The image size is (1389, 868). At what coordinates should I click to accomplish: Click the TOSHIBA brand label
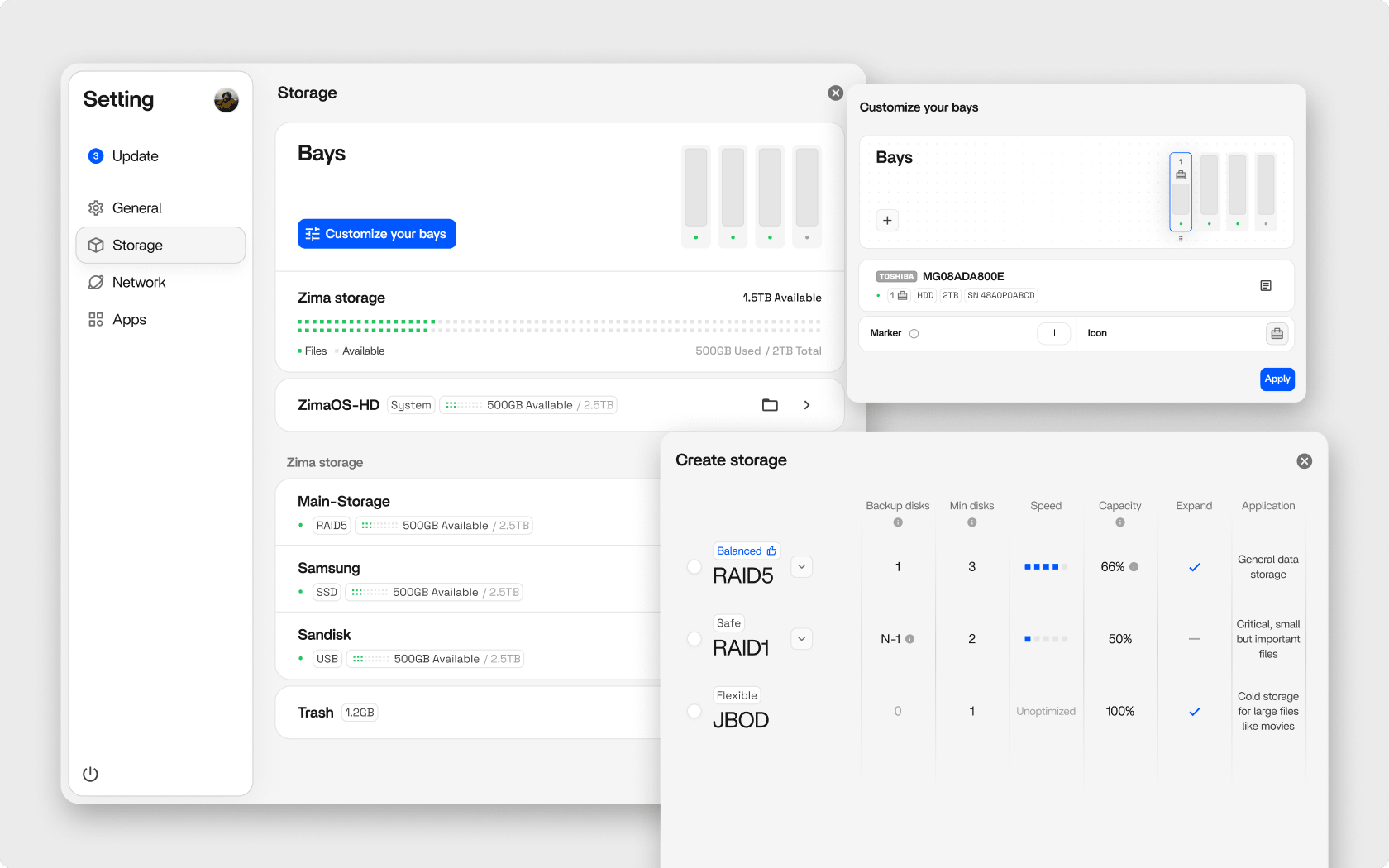(896, 277)
